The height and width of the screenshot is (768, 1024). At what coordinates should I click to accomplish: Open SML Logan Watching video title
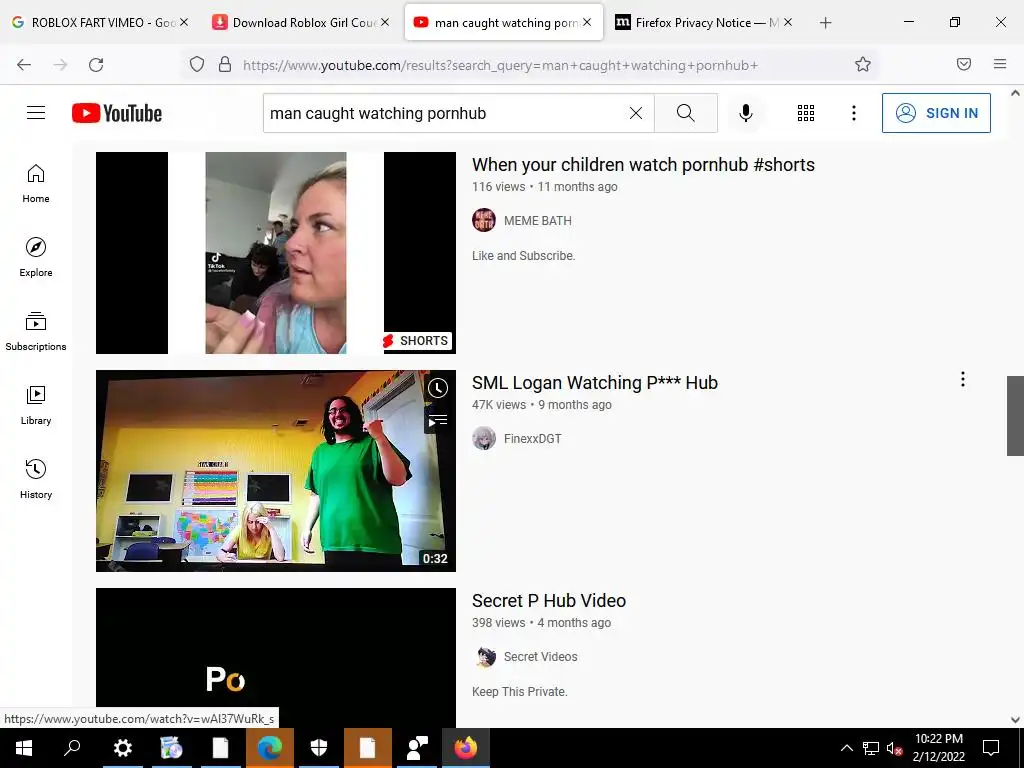595,383
